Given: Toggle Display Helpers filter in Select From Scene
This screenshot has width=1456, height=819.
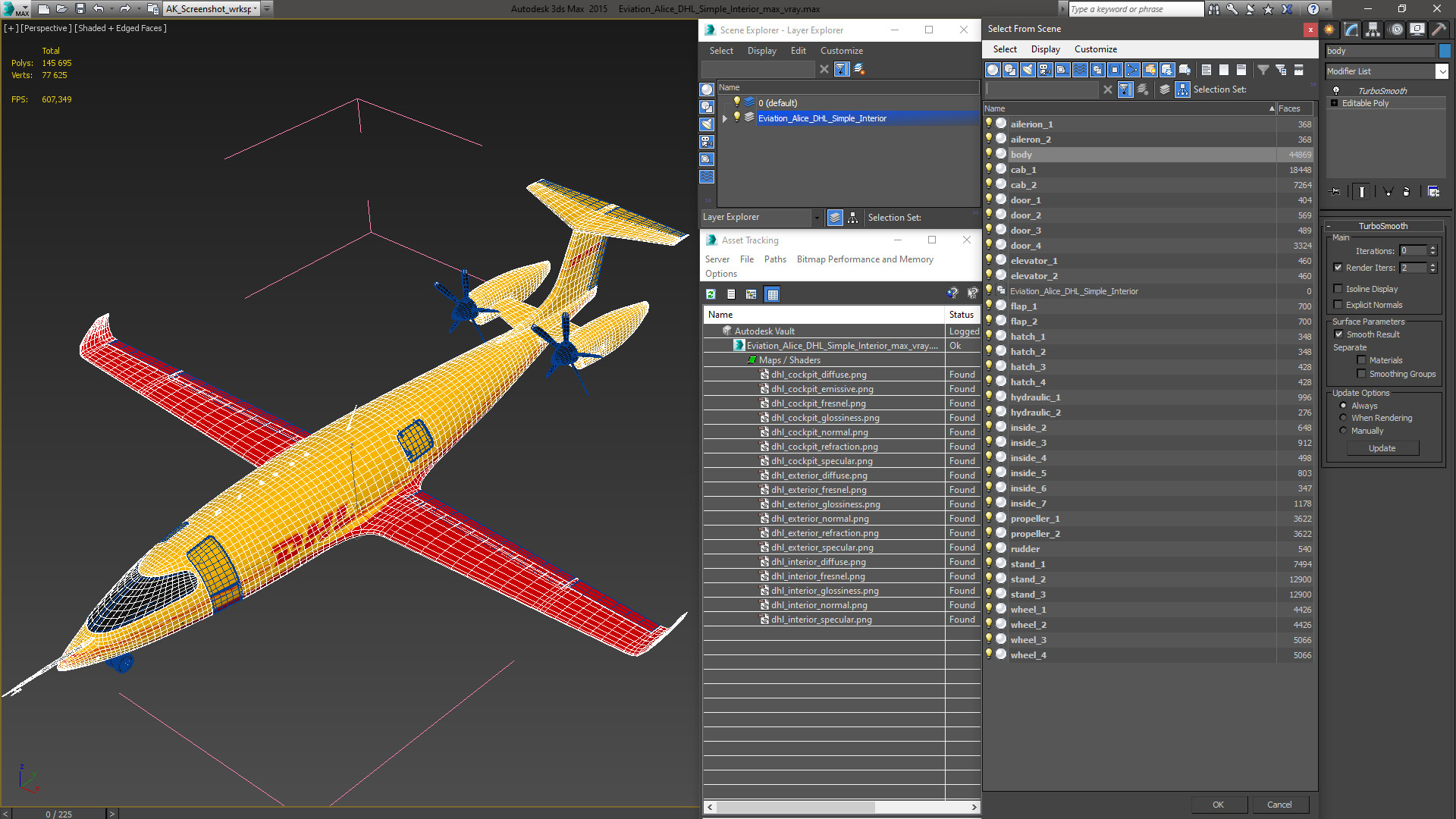Looking at the screenshot, I should tap(1062, 70).
